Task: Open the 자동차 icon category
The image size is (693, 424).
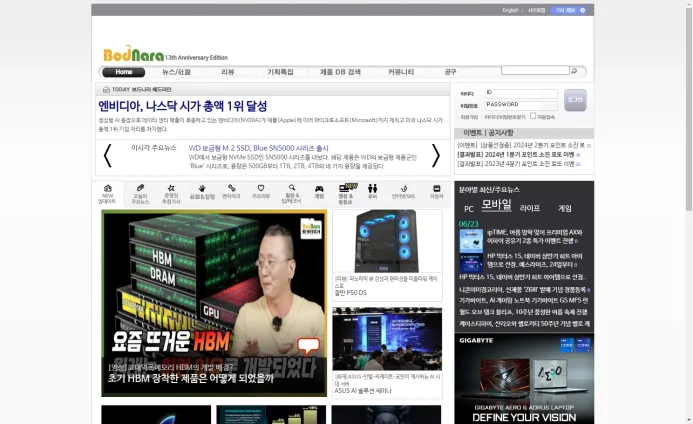Action: [436, 191]
